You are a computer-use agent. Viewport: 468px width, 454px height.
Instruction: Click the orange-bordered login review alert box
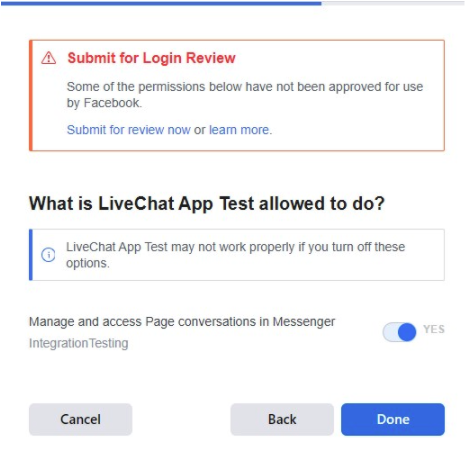237,95
